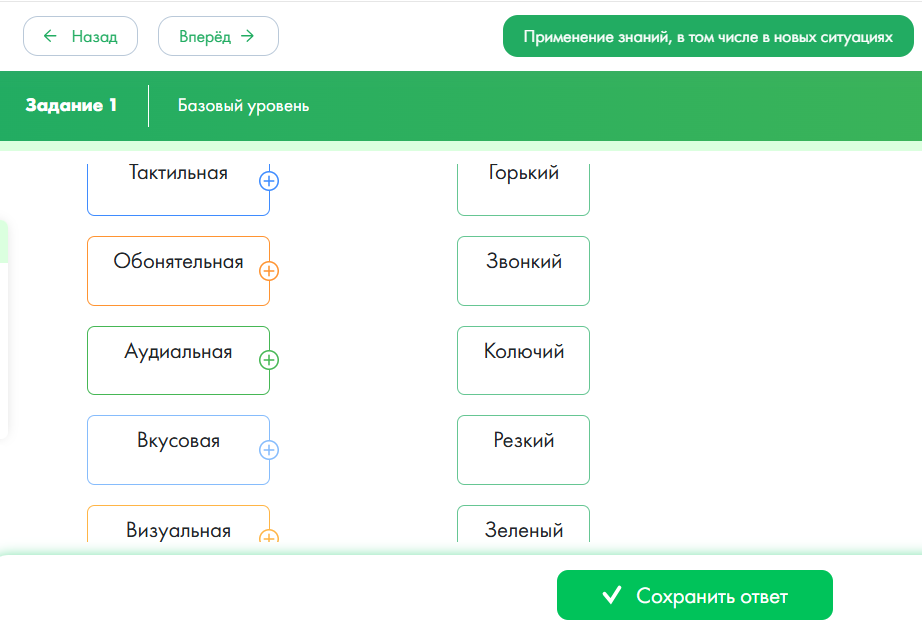The width and height of the screenshot is (922, 630).
Task: Select the Аудиальная card
Action: [x=178, y=360]
